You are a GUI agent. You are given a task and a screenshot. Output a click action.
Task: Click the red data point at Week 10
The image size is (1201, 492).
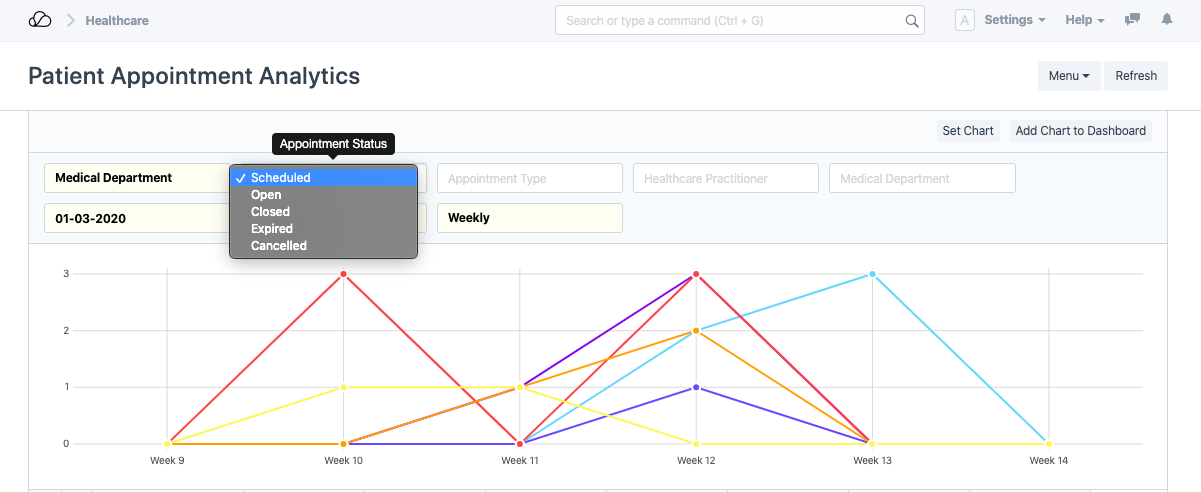[x=343, y=274]
